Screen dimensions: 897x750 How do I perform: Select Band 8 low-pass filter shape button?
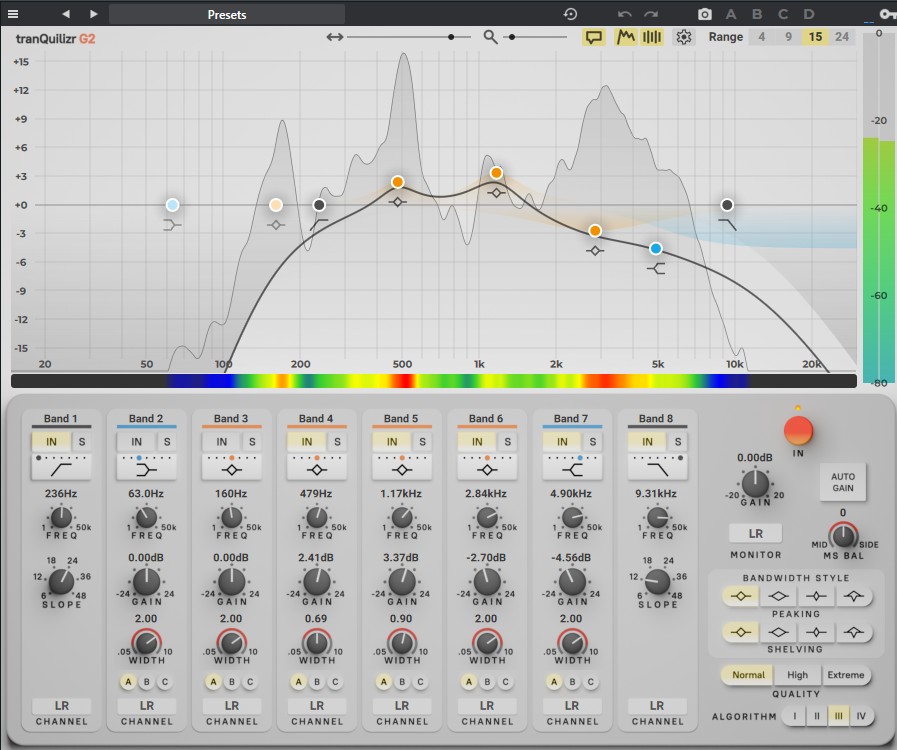tap(657, 470)
